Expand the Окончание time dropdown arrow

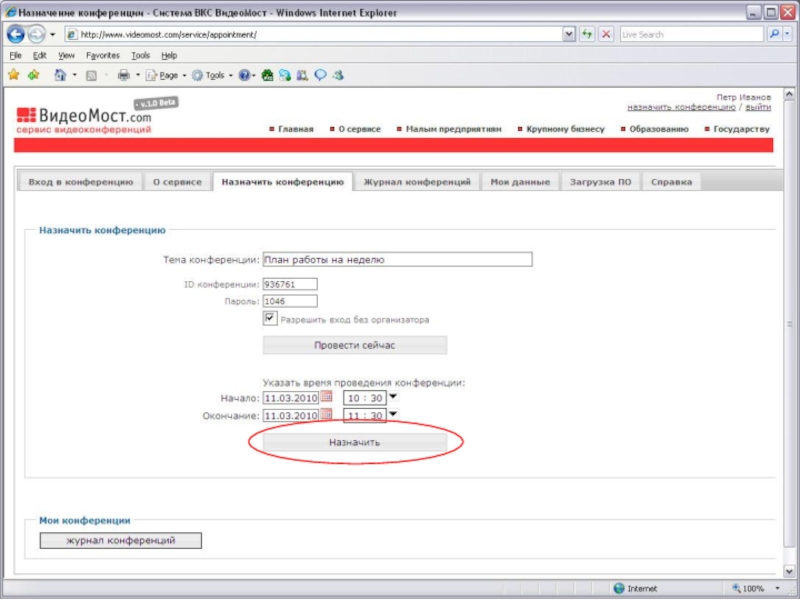coord(393,414)
